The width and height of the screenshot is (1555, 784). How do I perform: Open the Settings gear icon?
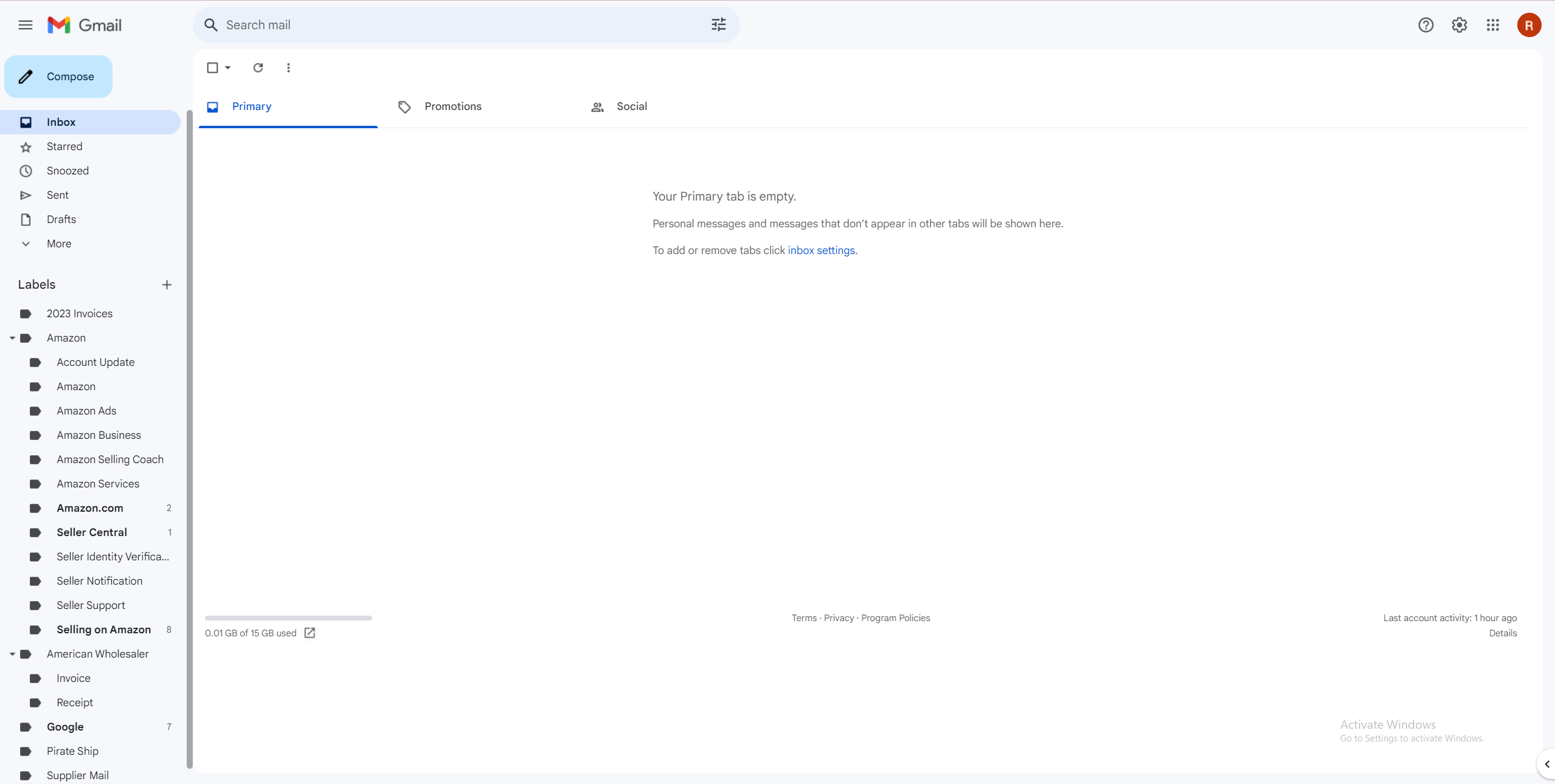coord(1459,25)
